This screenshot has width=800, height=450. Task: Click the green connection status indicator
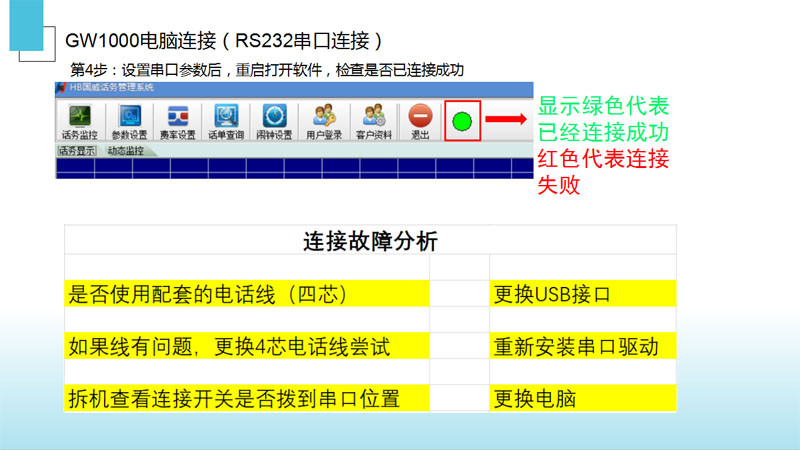coord(461,122)
